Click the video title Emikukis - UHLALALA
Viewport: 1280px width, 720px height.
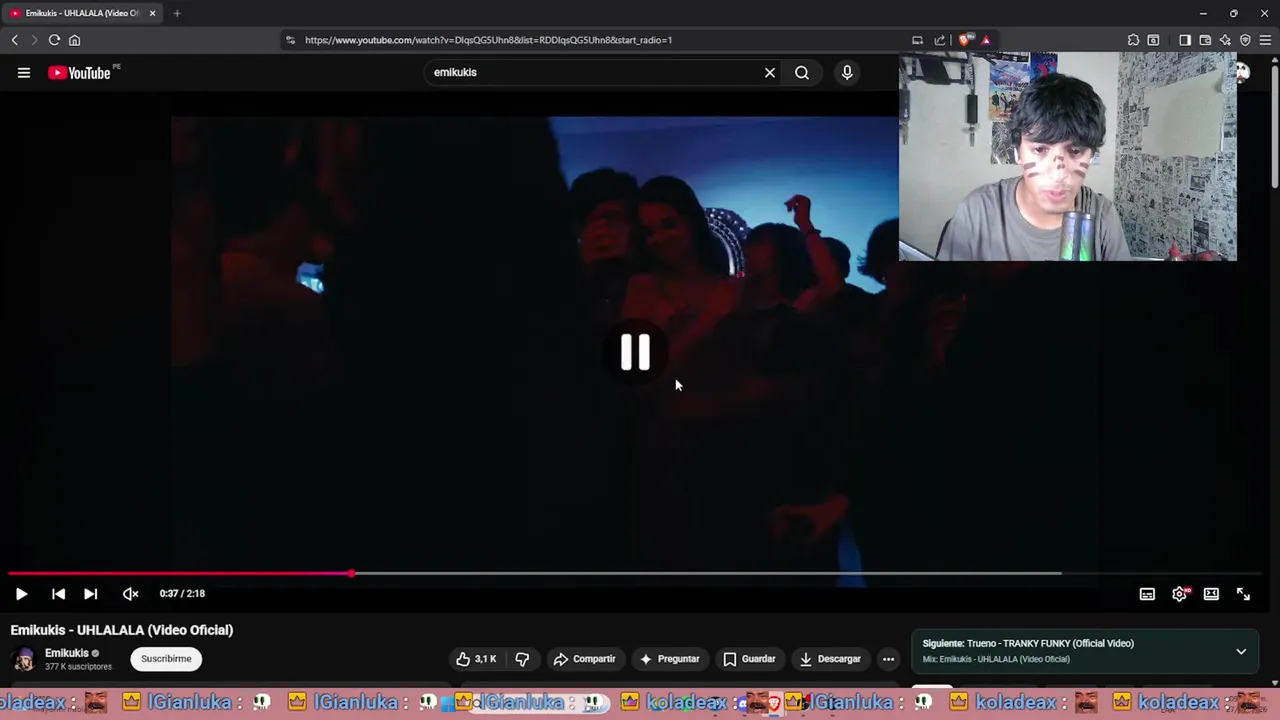[122, 630]
